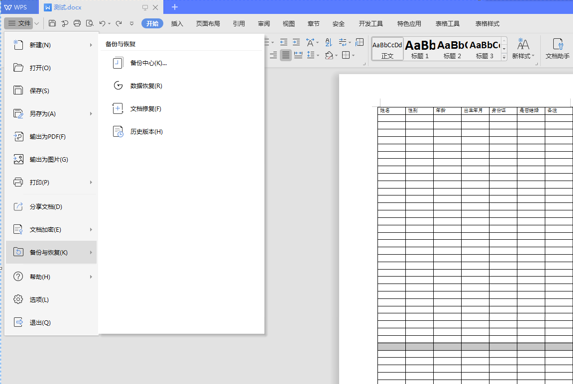Click the shading paint bucket icon
Screen dimensions: 573x384
pos(329,55)
